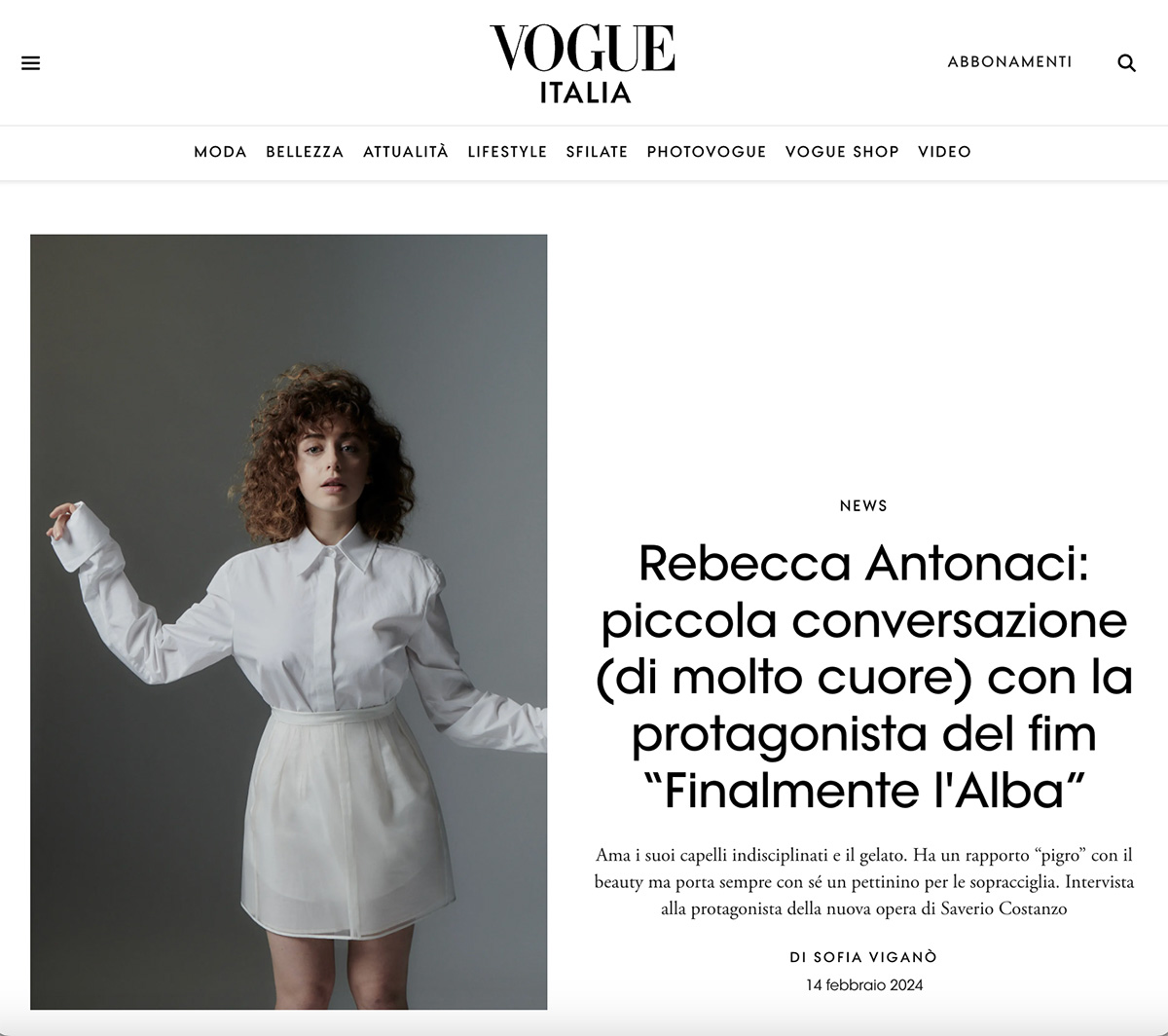Screen dimensions: 1168x1036
Task: Open the hamburger menu icon
Action: (x=31, y=63)
